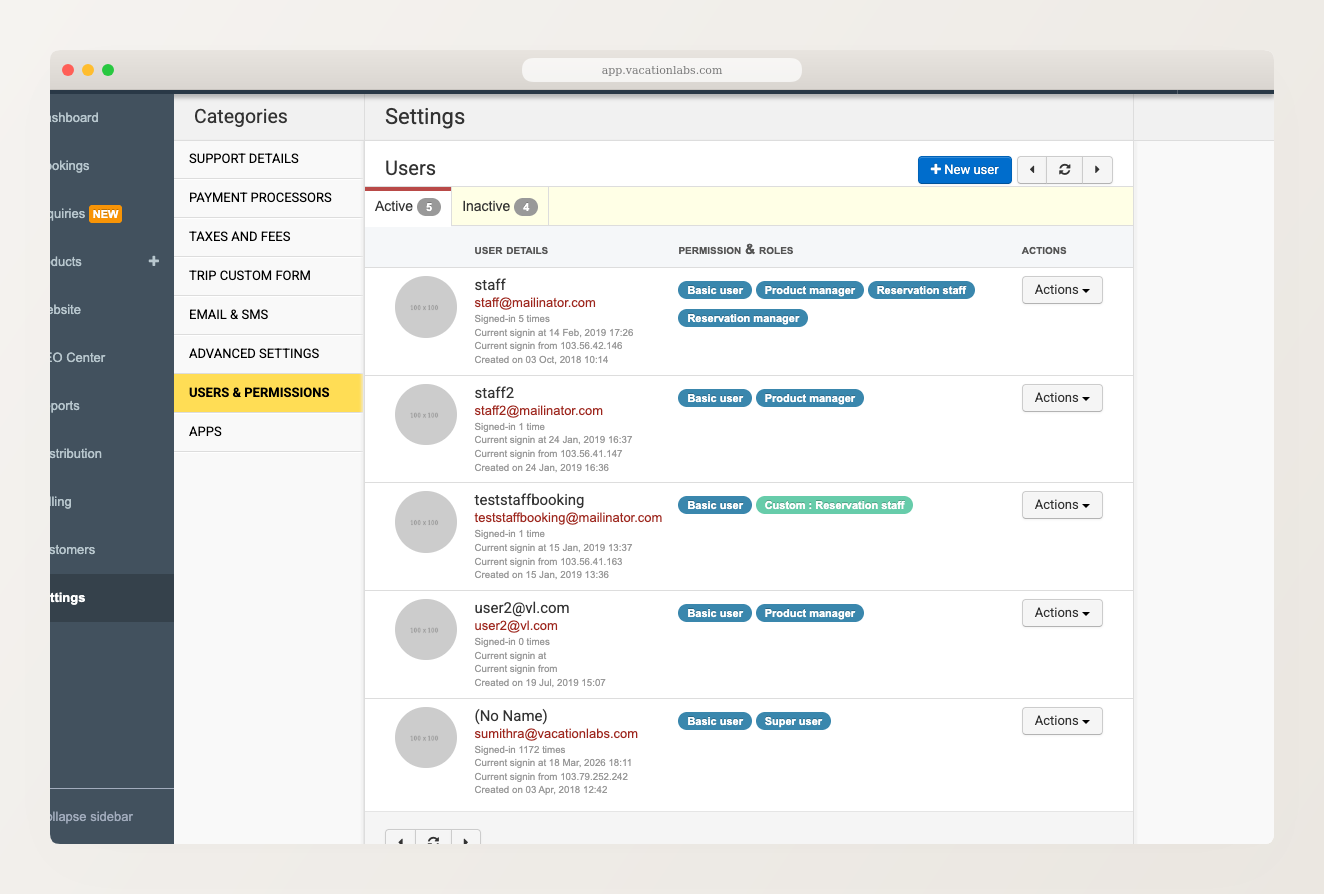Click the previous page arrow beside refresh
Image resolution: width=1324 pixels, height=894 pixels.
(x=1031, y=169)
